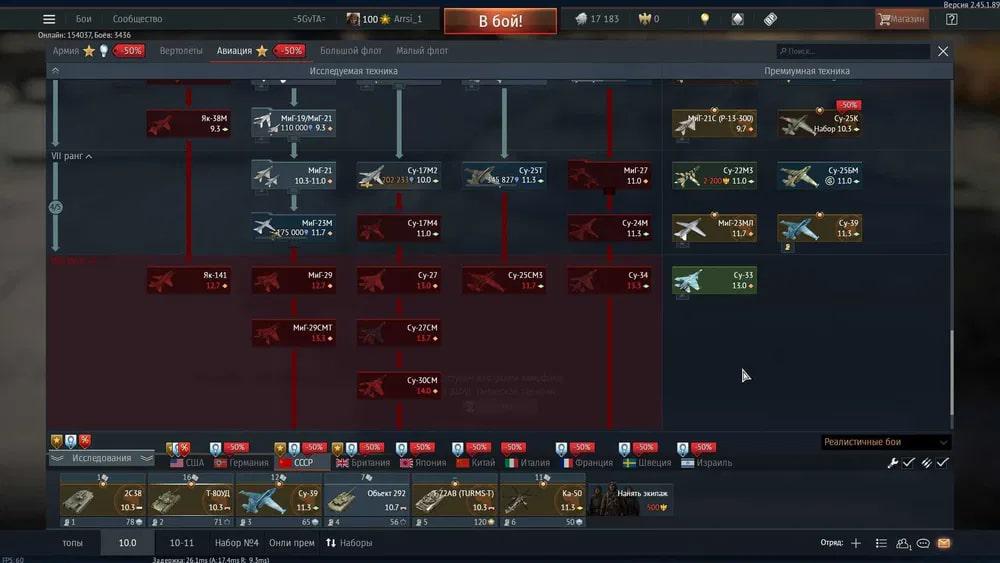Open the mail envelope icon
1000x563 pixels.
[x=944, y=543]
